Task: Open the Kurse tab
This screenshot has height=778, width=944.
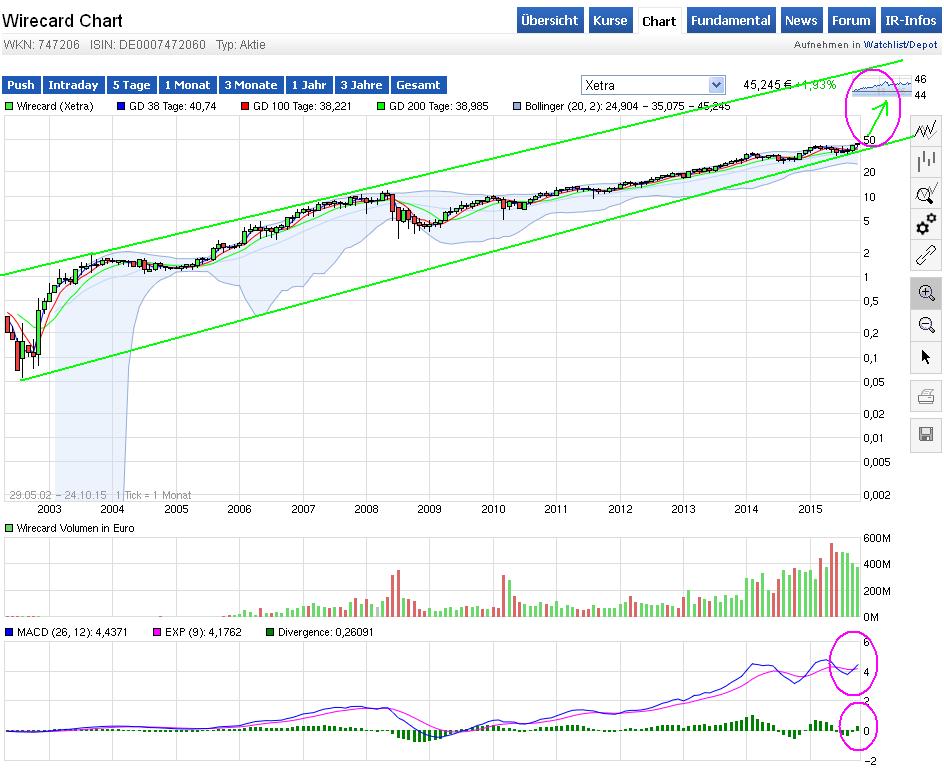Action: tap(610, 20)
